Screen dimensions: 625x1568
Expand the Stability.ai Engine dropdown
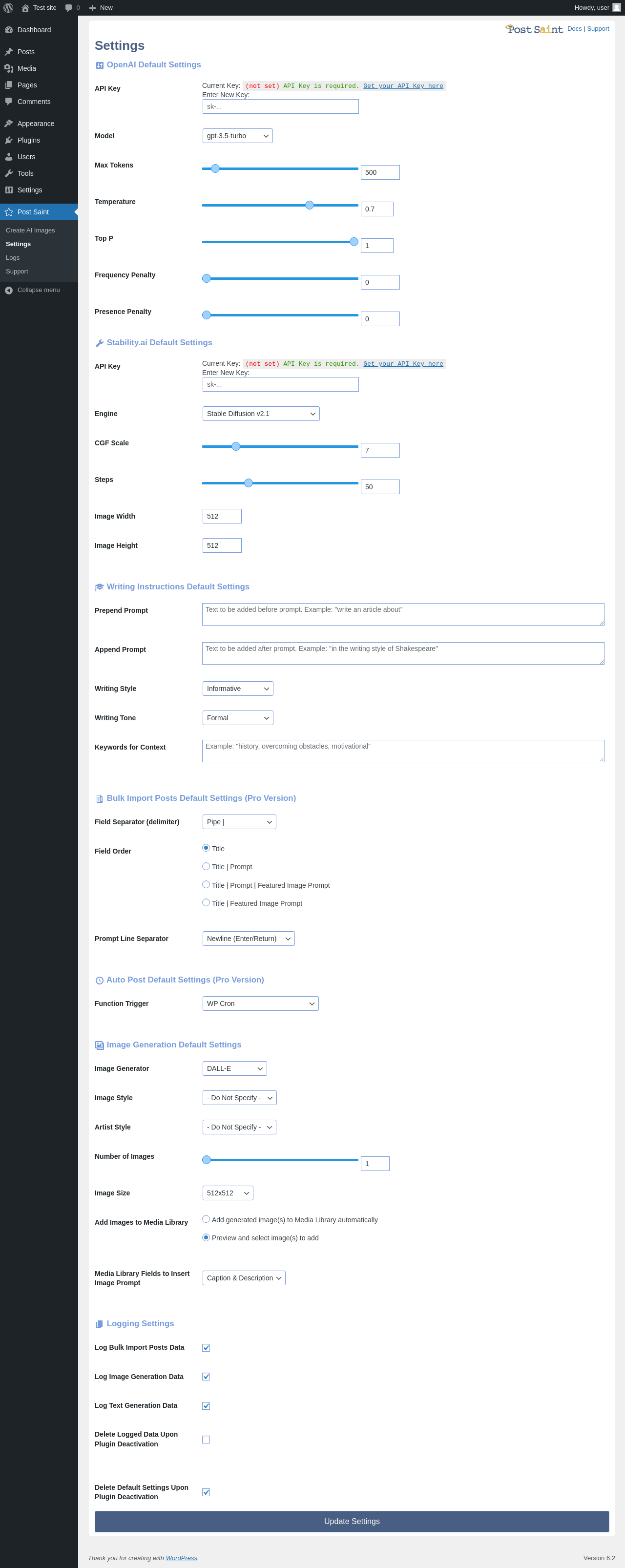(261, 414)
